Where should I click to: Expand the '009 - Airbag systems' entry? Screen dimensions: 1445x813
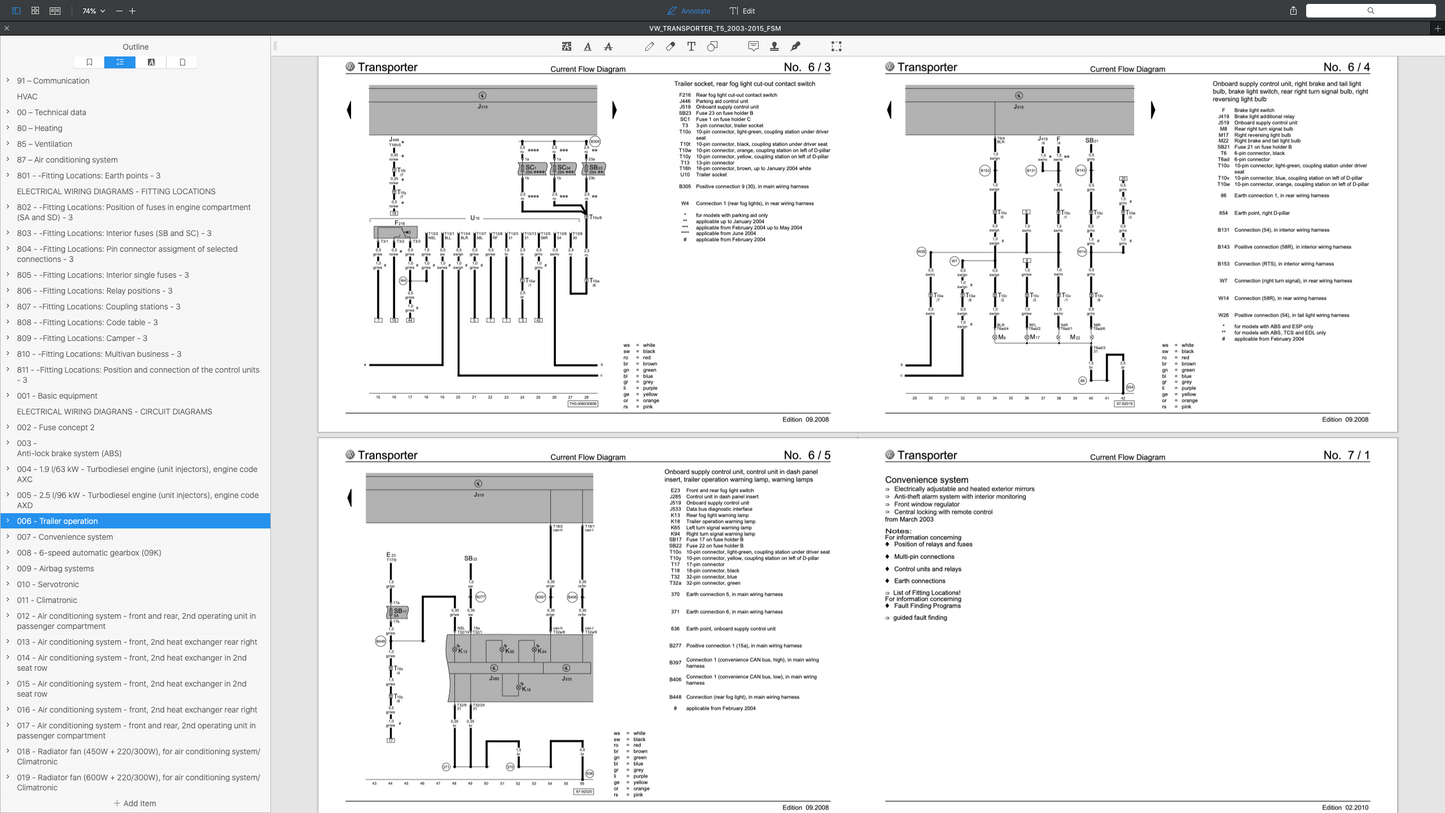click(x=8, y=569)
